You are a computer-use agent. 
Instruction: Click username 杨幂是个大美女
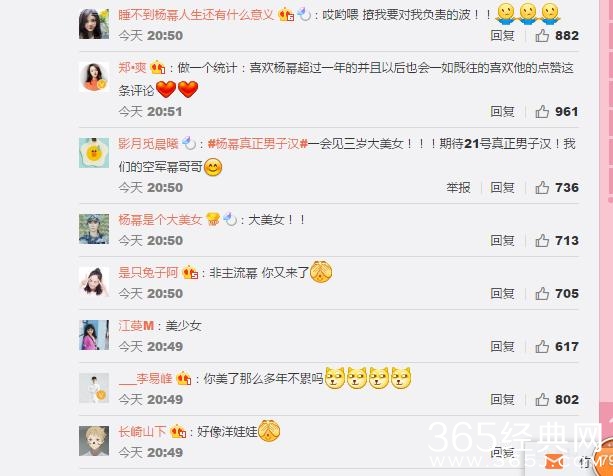[x=160, y=220]
